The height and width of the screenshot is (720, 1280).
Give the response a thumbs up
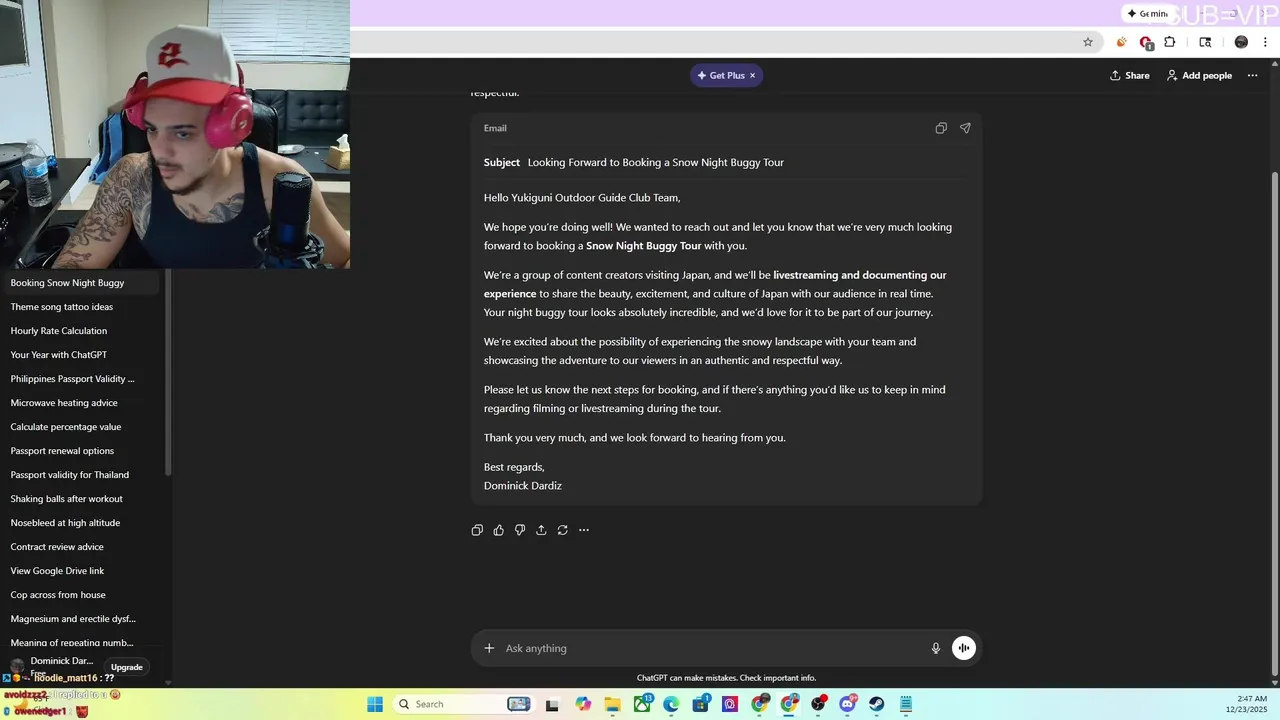[499, 530]
